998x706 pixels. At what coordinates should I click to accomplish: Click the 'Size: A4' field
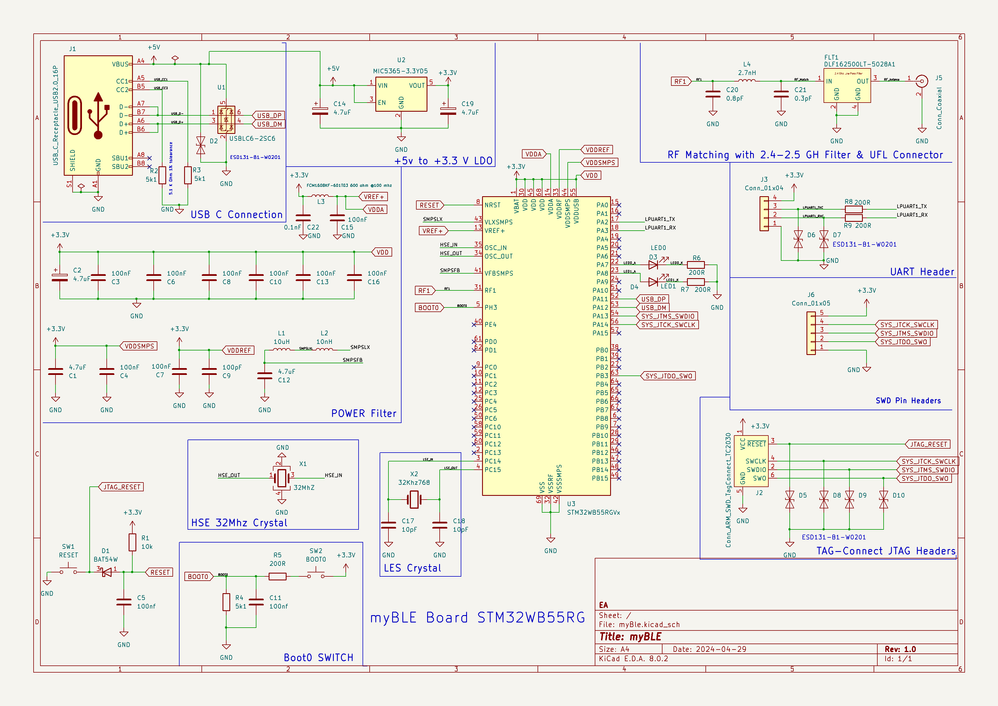614,649
